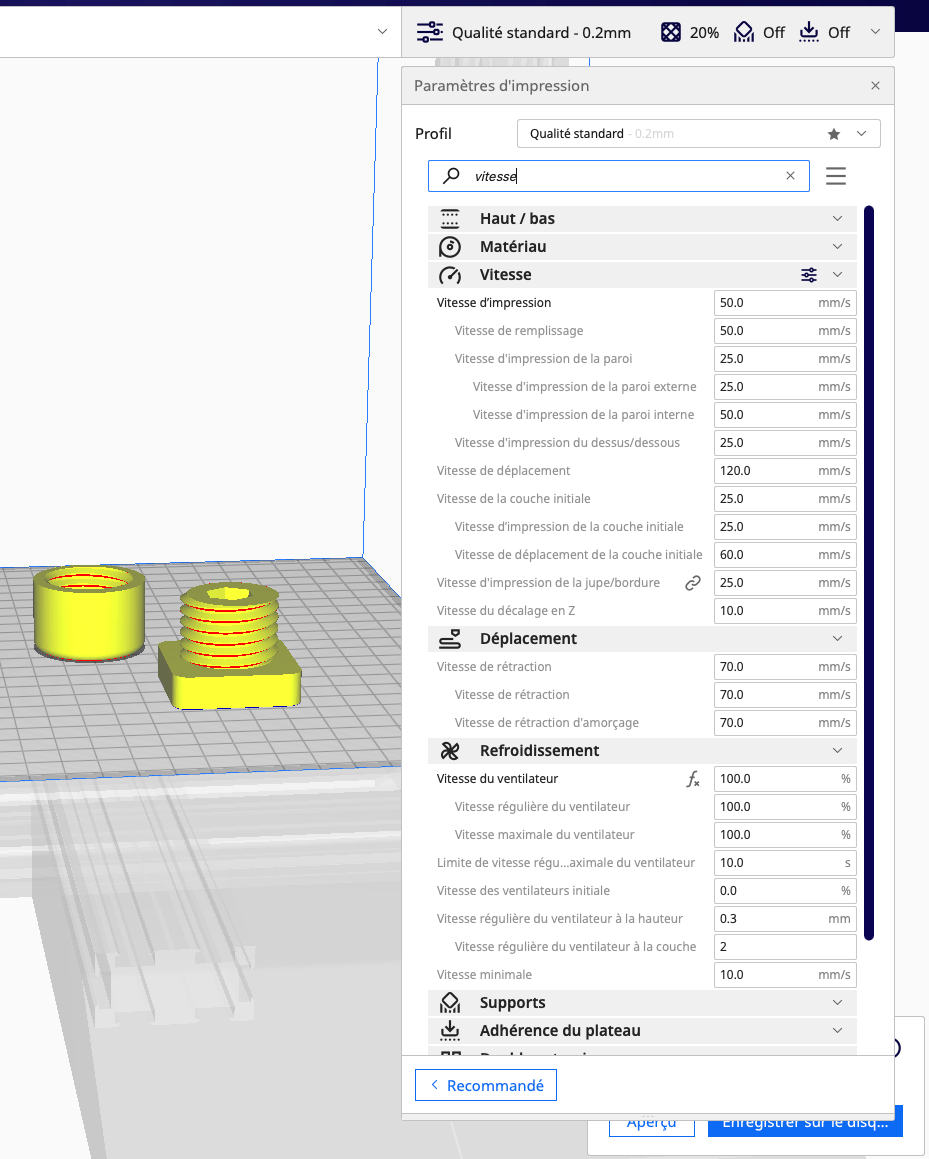Screen dimensions: 929x1159
Task: Edit Vitesse régulière du ventilateur à la couche
Action: 785,947
